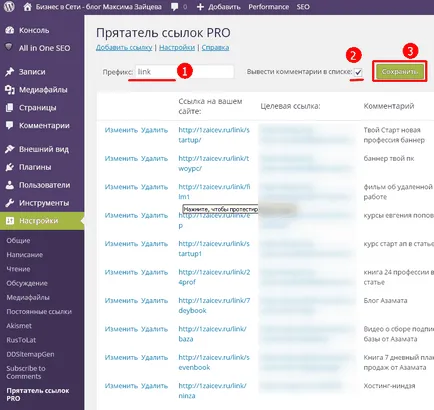The width and height of the screenshot is (434, 410).
Task: Open the plugin's Настройки link under title
Action: click(x=177, y=48)
